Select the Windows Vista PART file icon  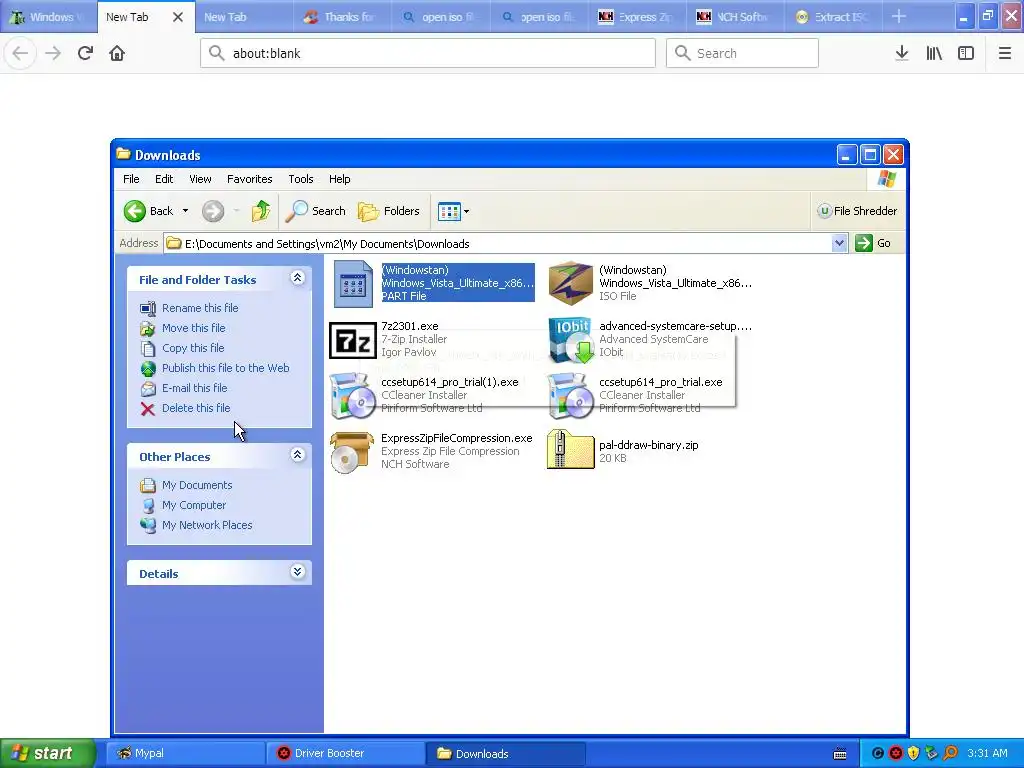[353, 283]
